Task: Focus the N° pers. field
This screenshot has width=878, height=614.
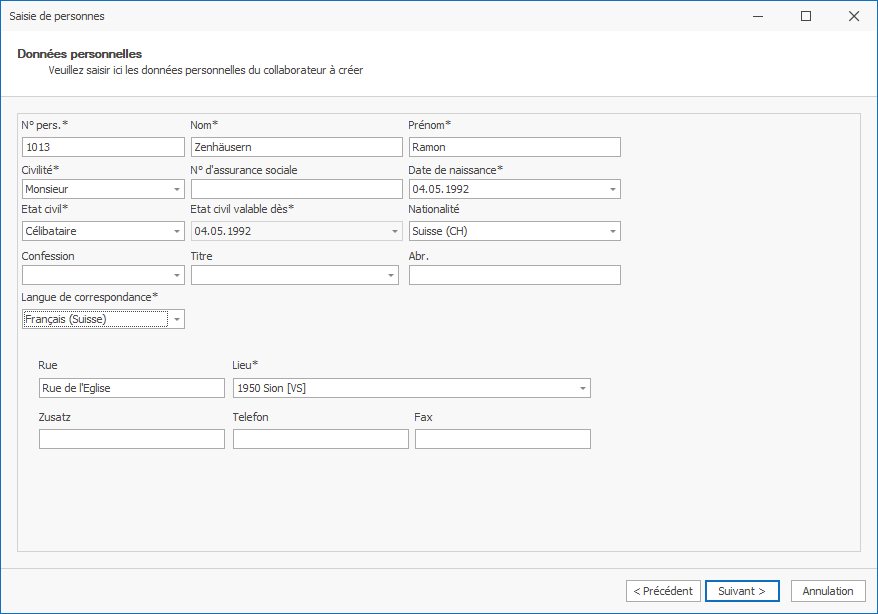Action: (102, 147)
